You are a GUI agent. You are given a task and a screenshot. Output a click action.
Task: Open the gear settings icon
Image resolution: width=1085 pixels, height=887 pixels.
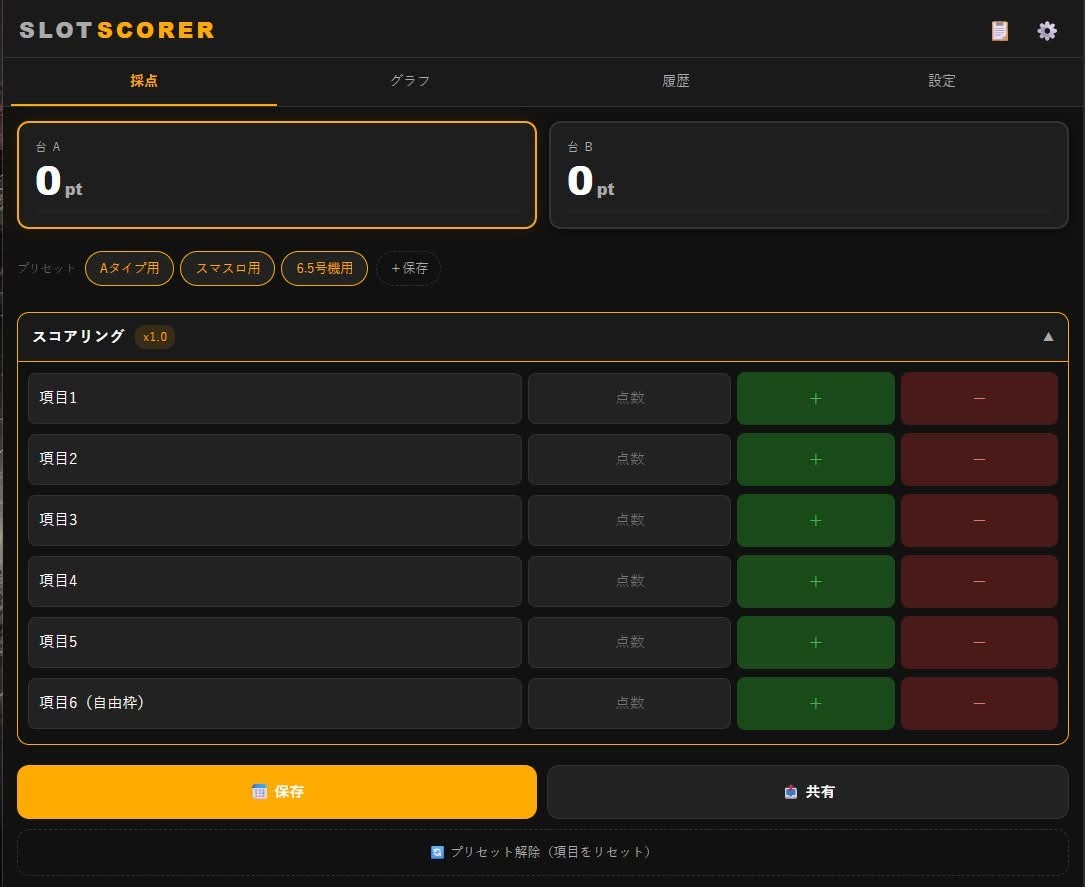pyautogui.click(x=1046, y=30)
